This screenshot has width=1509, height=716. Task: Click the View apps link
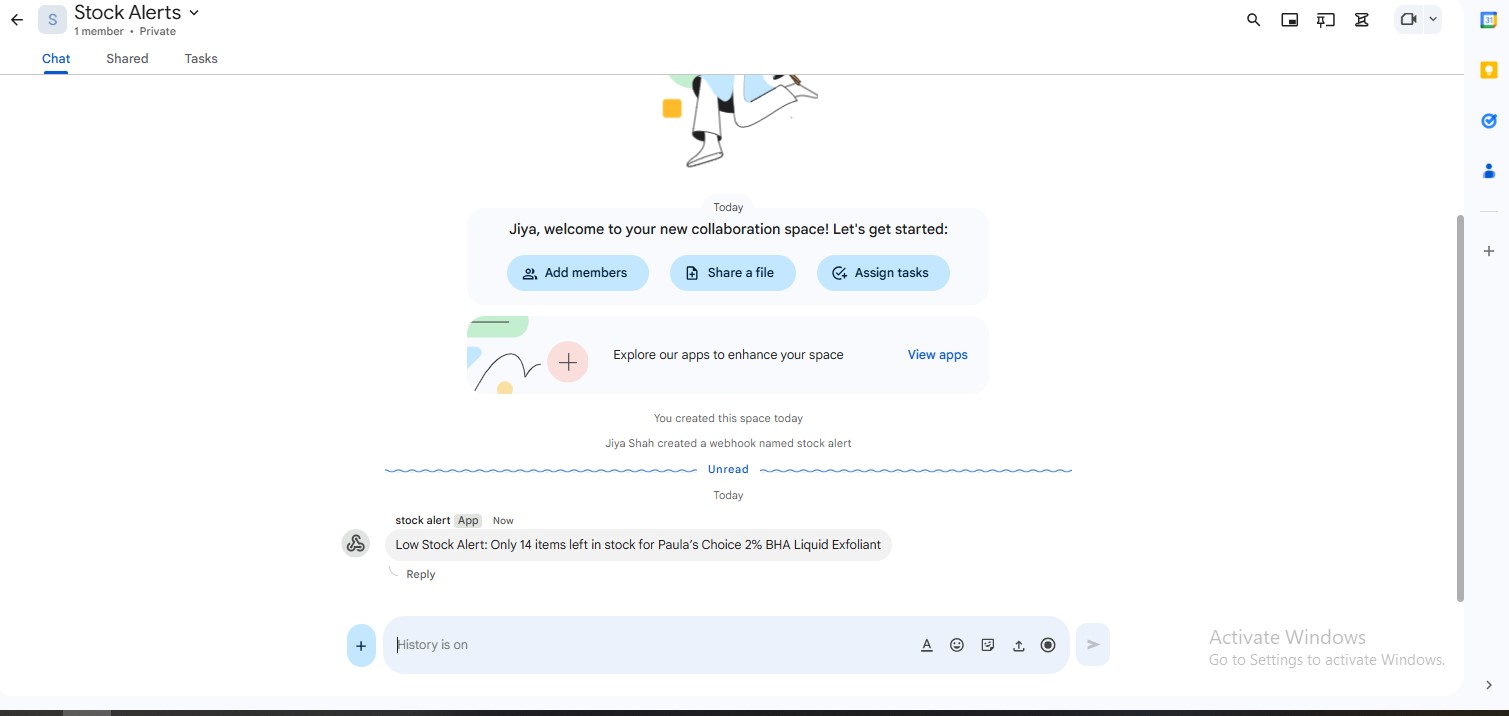(x=937, y=355)
